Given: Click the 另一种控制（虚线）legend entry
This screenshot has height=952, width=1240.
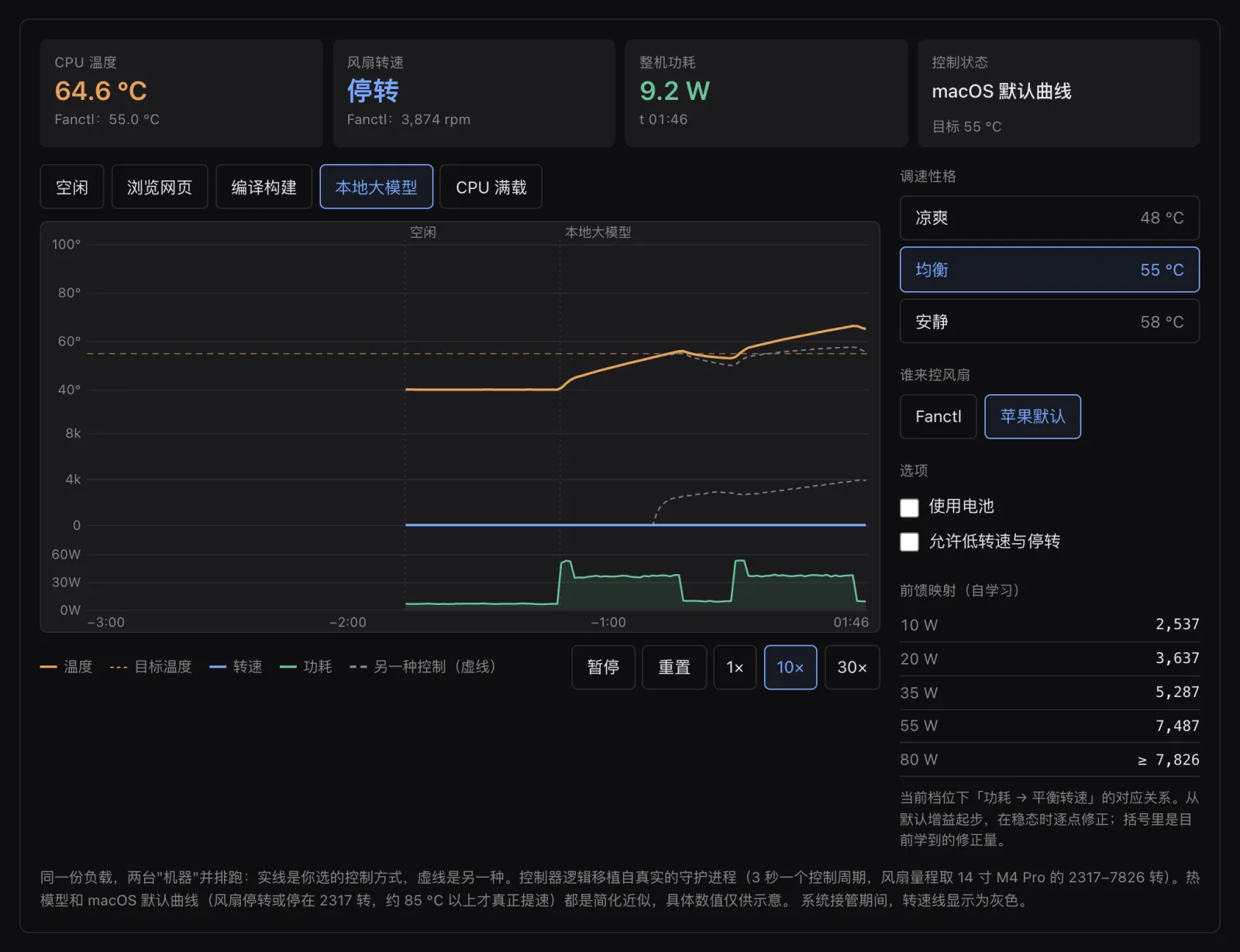Looking at the screenshot, I should coord(423,667).
